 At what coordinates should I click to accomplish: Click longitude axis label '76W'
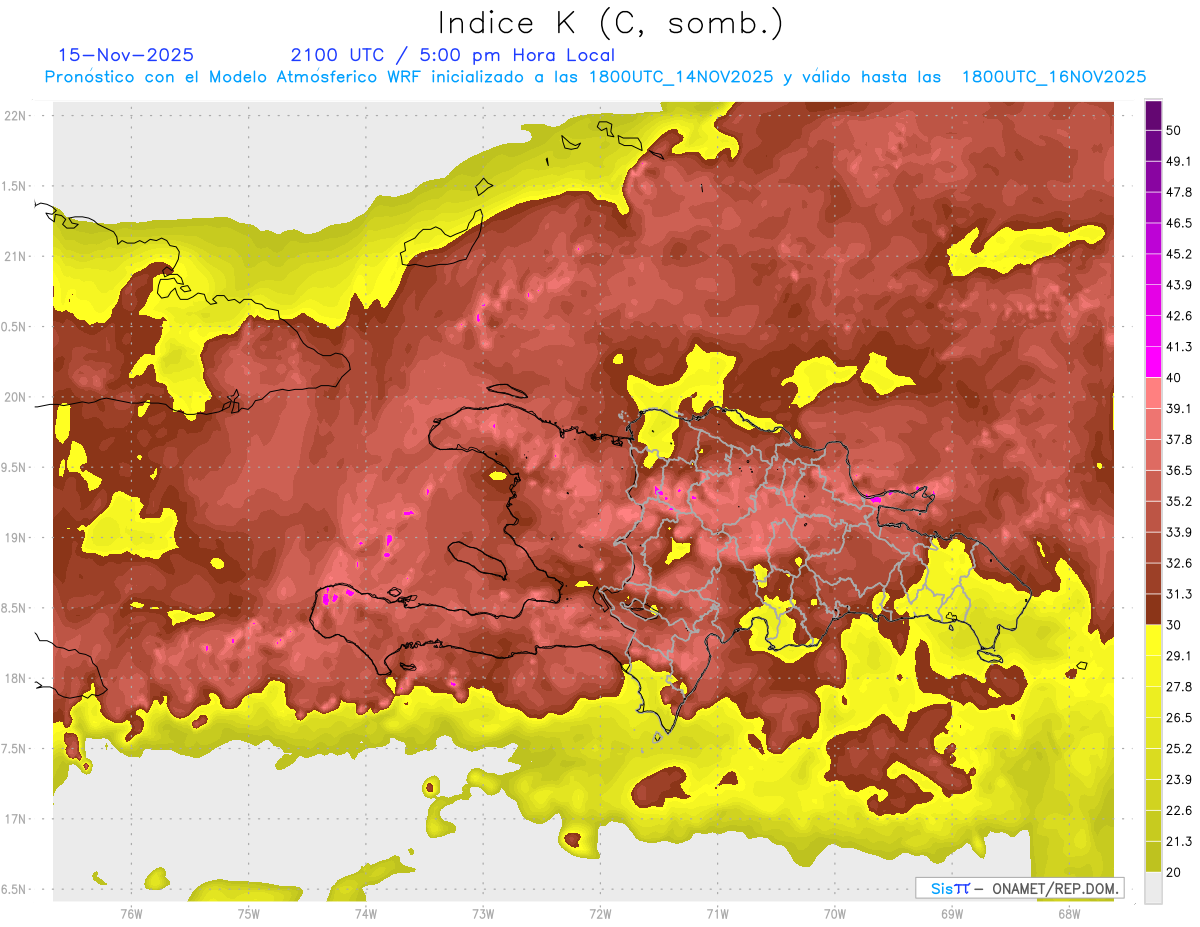coord(131,913)
